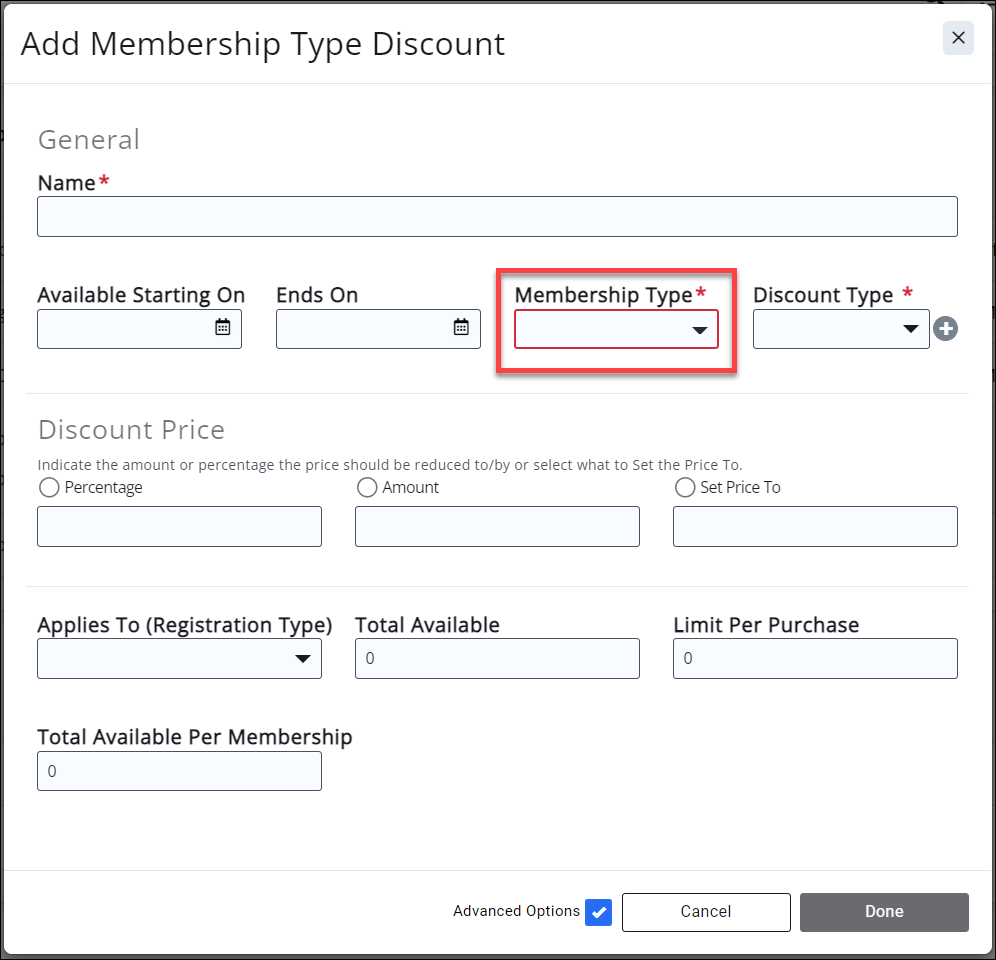
Task: Close the Add Membership Type Discount dialog
Action: [958, 38]
